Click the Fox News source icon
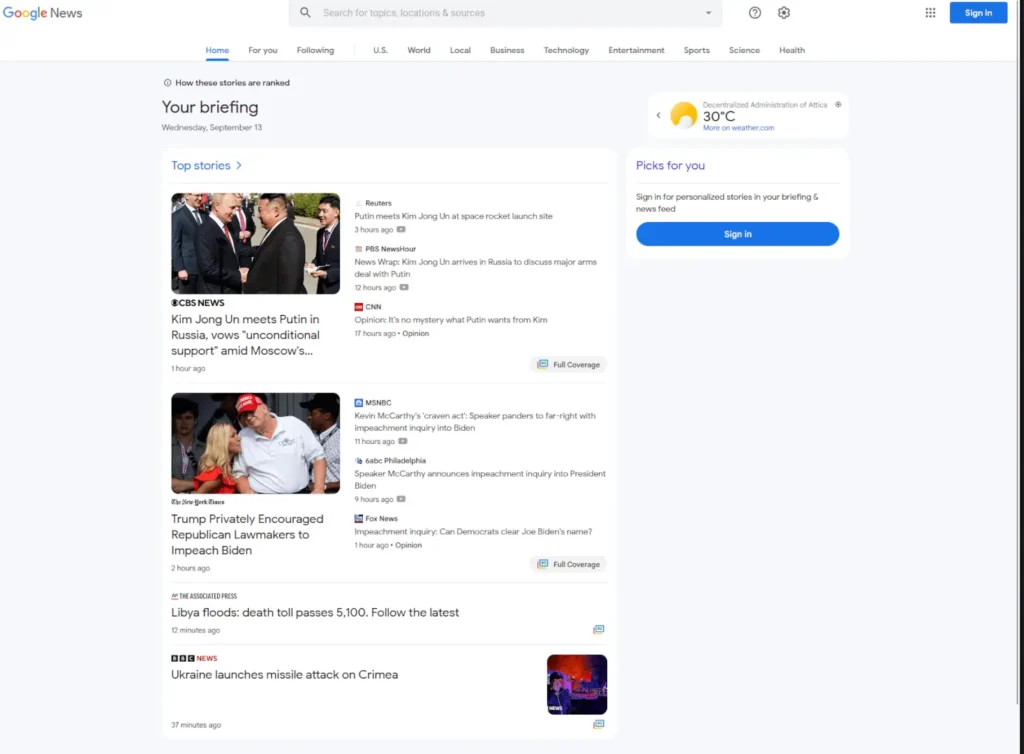 (x=358, y=518)
